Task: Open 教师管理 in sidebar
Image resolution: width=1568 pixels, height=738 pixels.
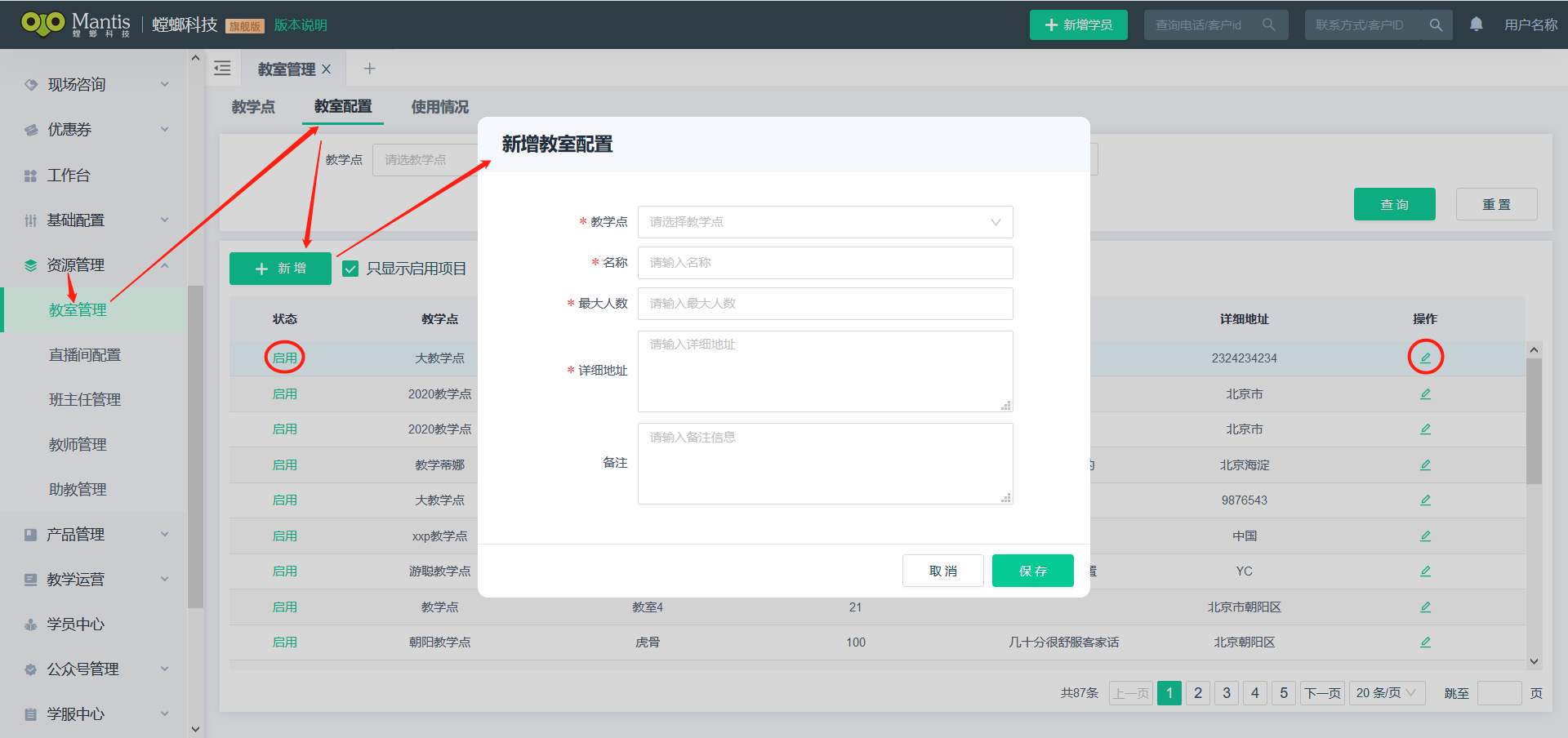Action: pyautogui.click(x=78, y=445)
